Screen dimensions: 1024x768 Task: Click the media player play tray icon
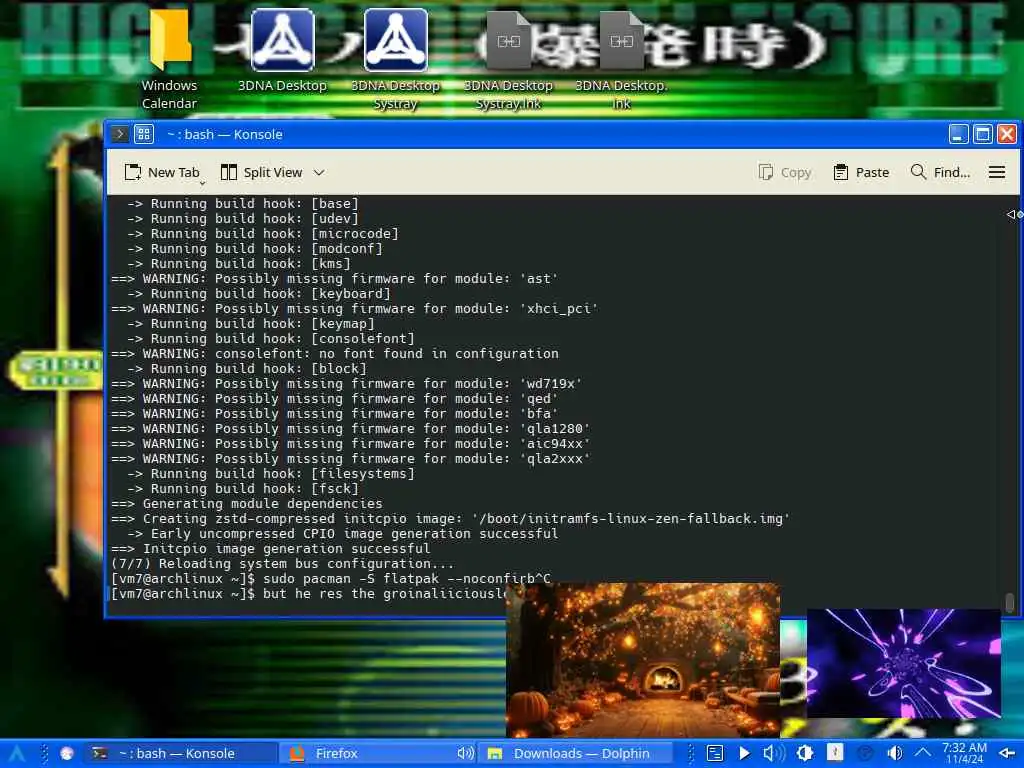pyautogui.click(x=744, y=754)
